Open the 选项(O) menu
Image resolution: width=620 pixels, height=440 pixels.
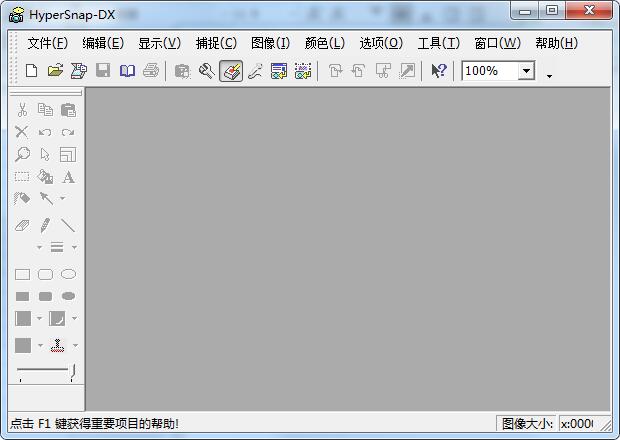click(x=381, y=43)
